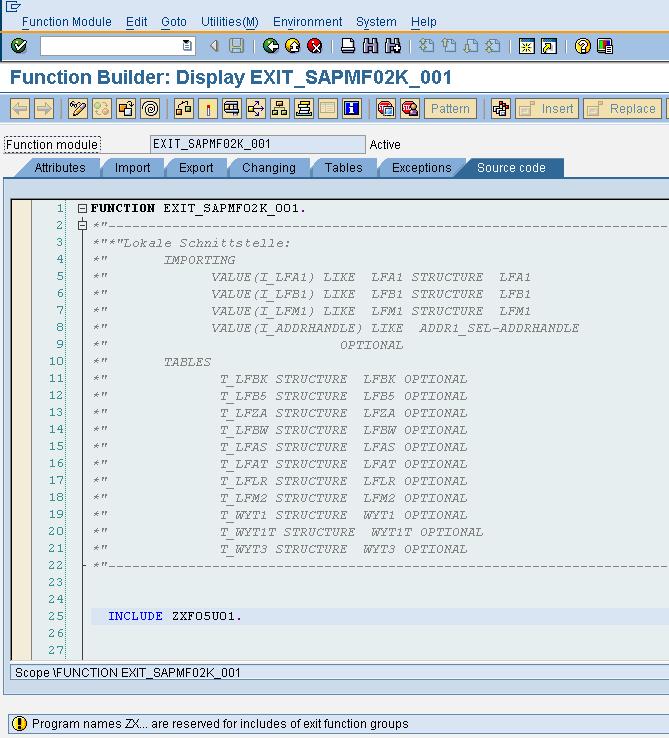This screenshot has width=669, height=738.
Task: Open the Environment menu
Action: pyautogui.click(x=307, y=22)
